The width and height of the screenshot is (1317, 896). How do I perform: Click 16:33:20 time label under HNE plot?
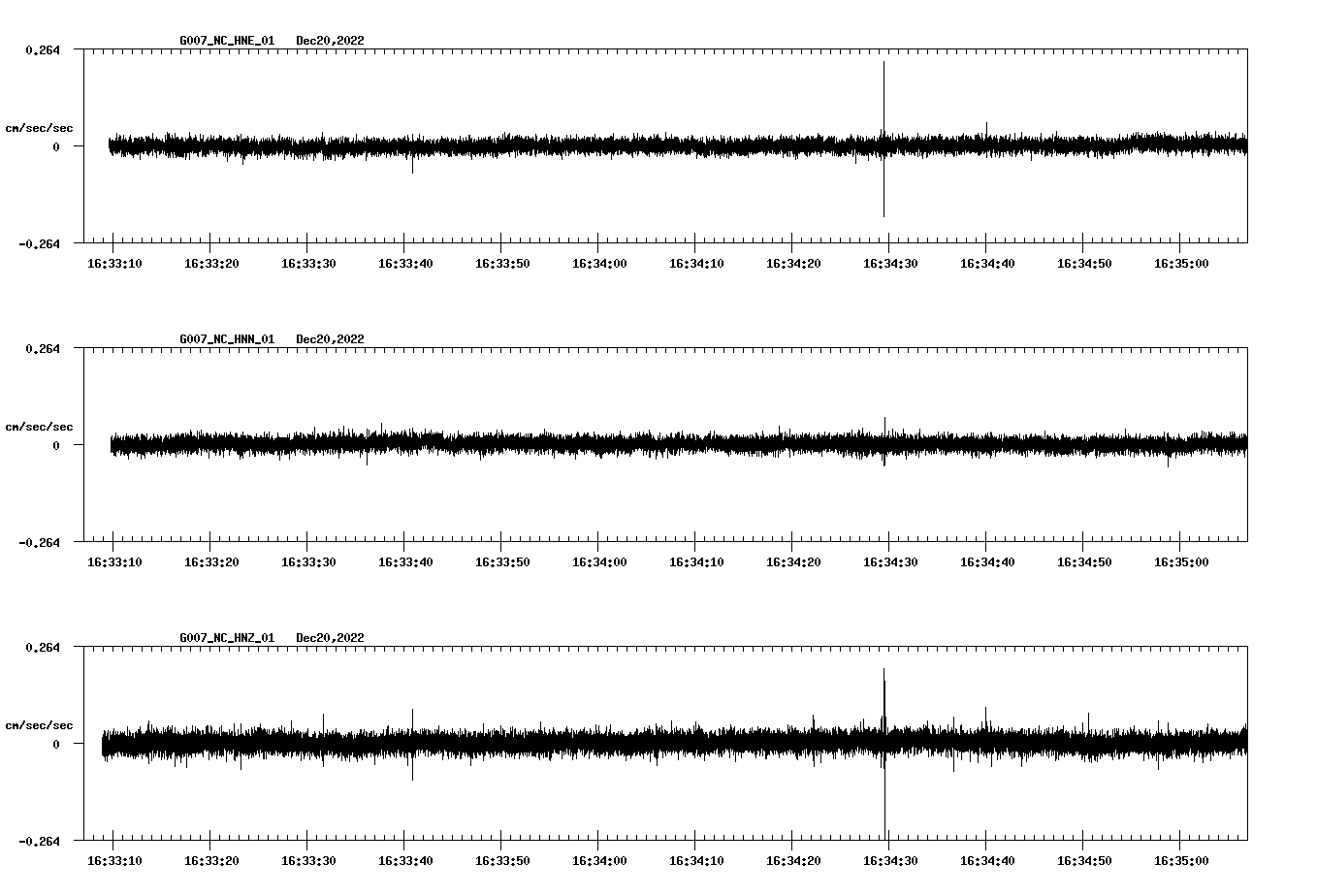point(211,264)
